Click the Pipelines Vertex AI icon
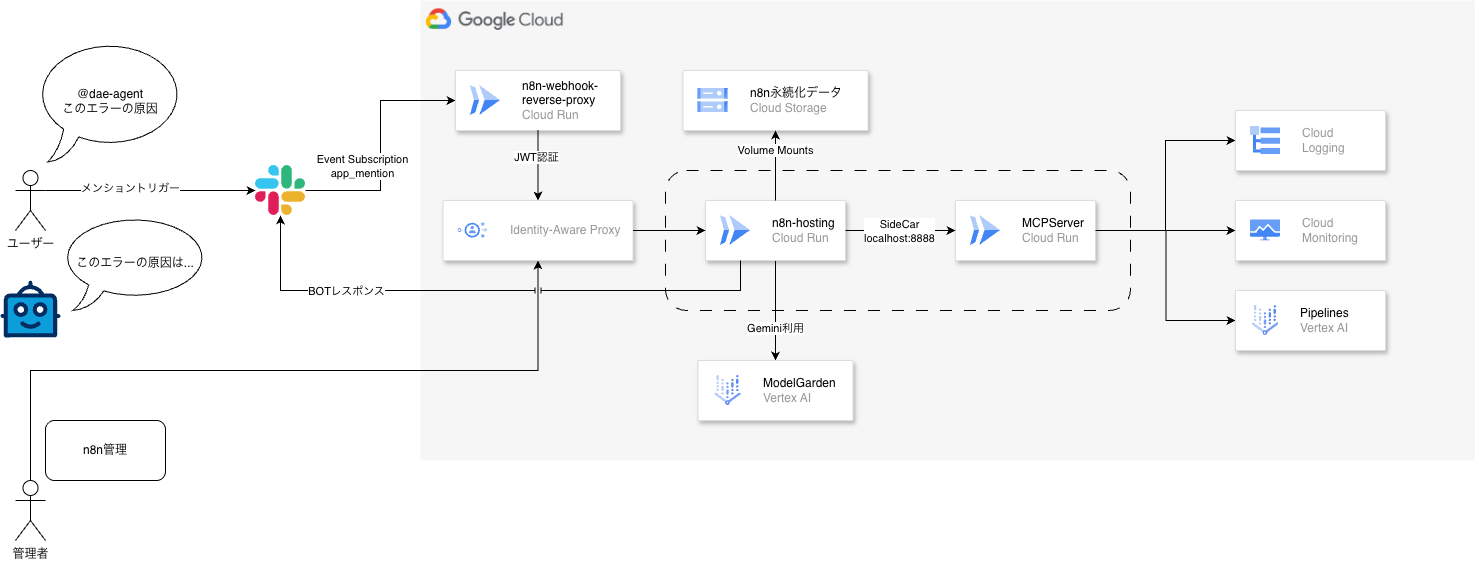The width and height of the screenshot is (1475, 561). tap(1265, 320)
